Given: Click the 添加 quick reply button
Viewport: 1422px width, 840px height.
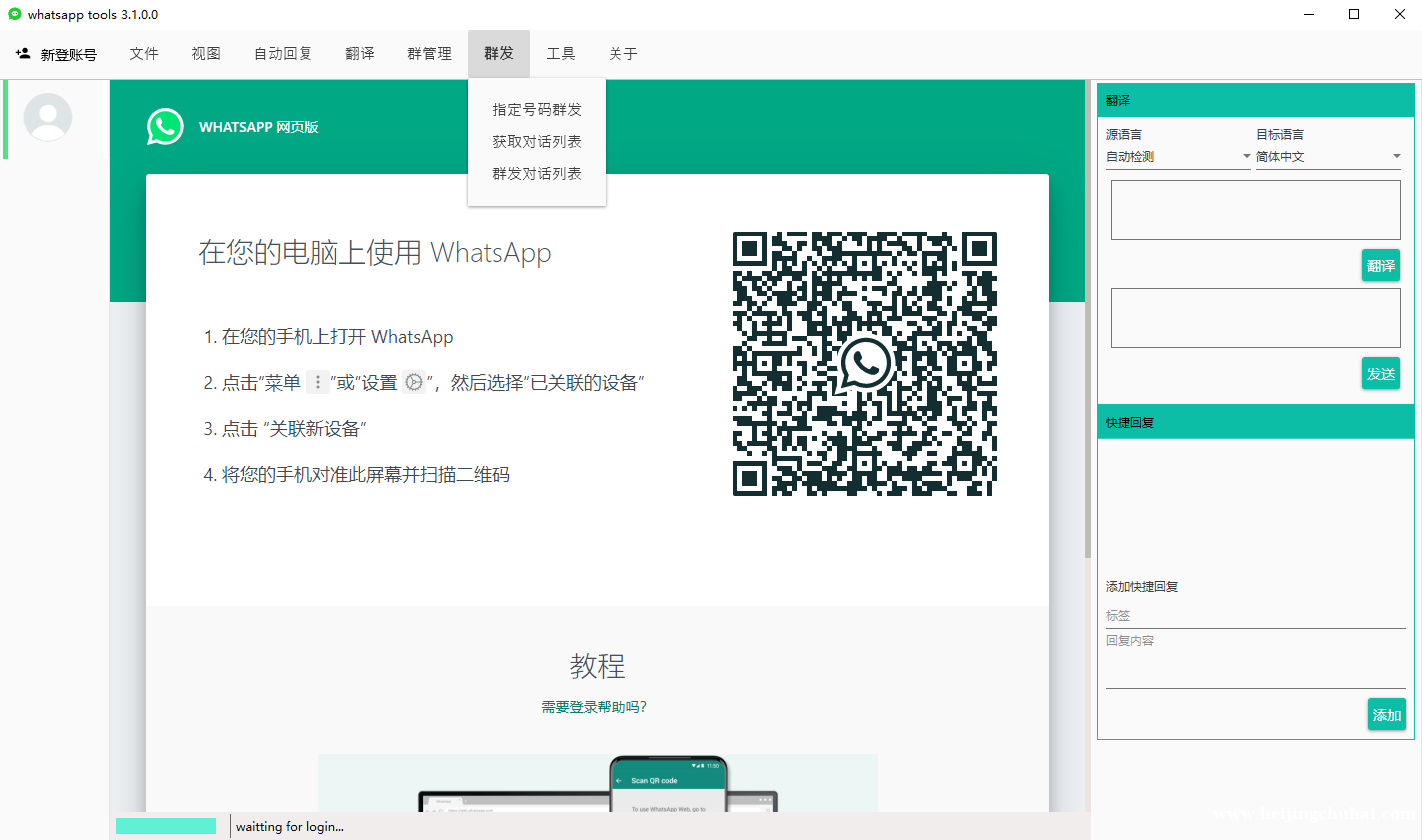Looking at the screenshot, I should pos(1387,715).
